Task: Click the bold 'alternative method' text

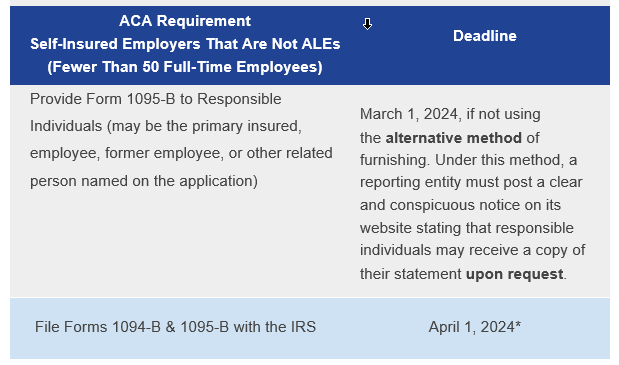Action: [454, 138]
